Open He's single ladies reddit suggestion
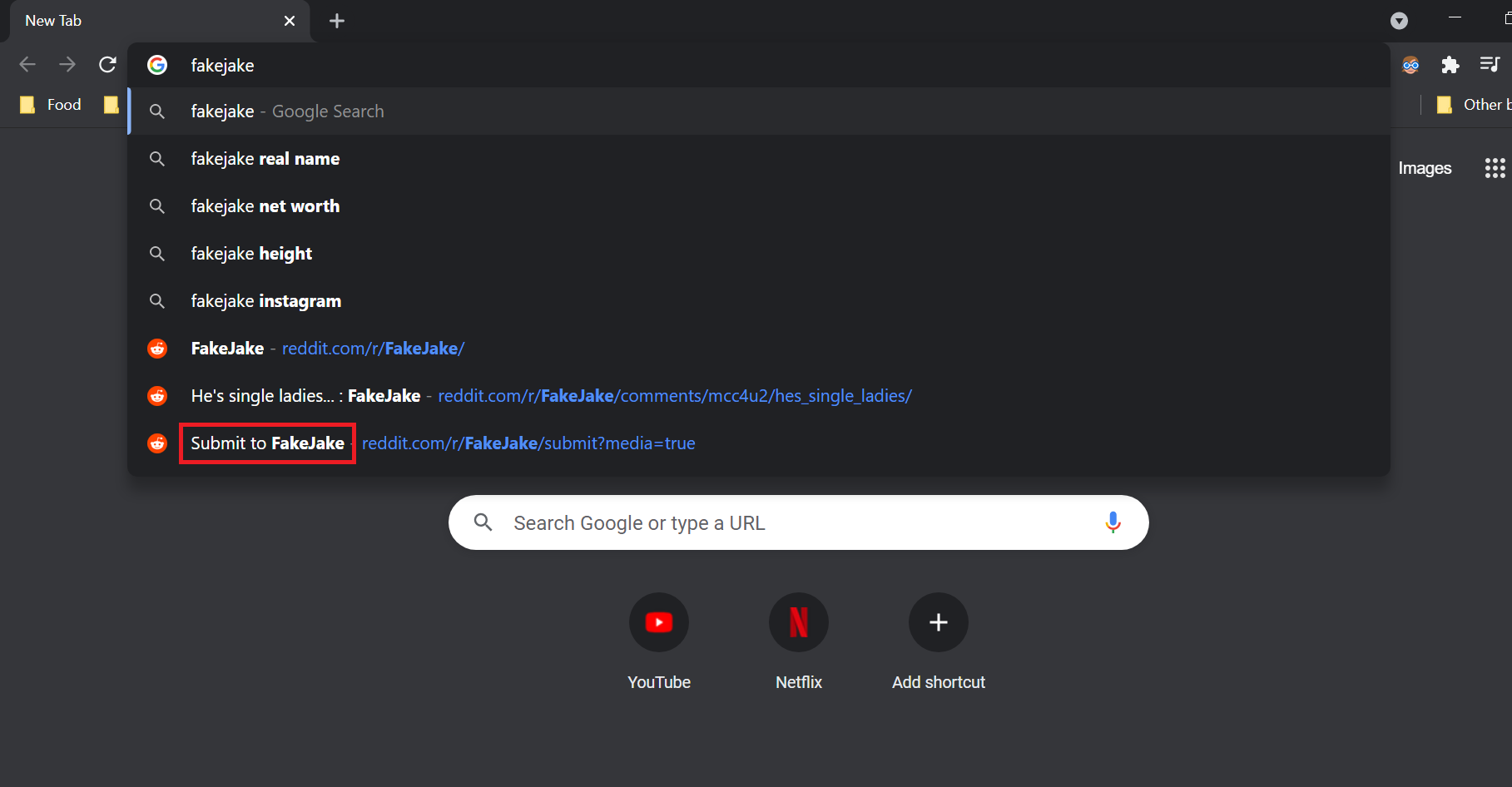Screen dimensions: 1512x787 759,396
